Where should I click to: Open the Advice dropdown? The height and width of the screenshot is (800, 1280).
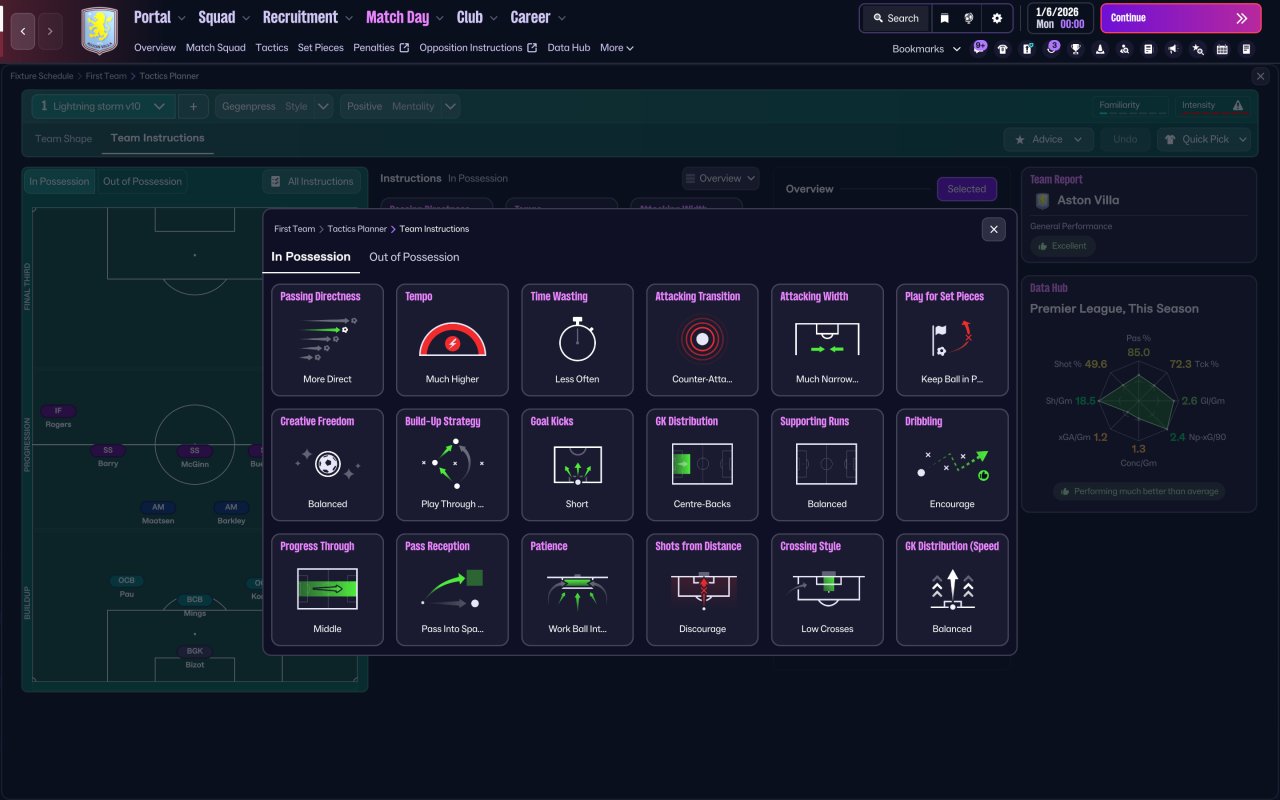point(1048,139)
